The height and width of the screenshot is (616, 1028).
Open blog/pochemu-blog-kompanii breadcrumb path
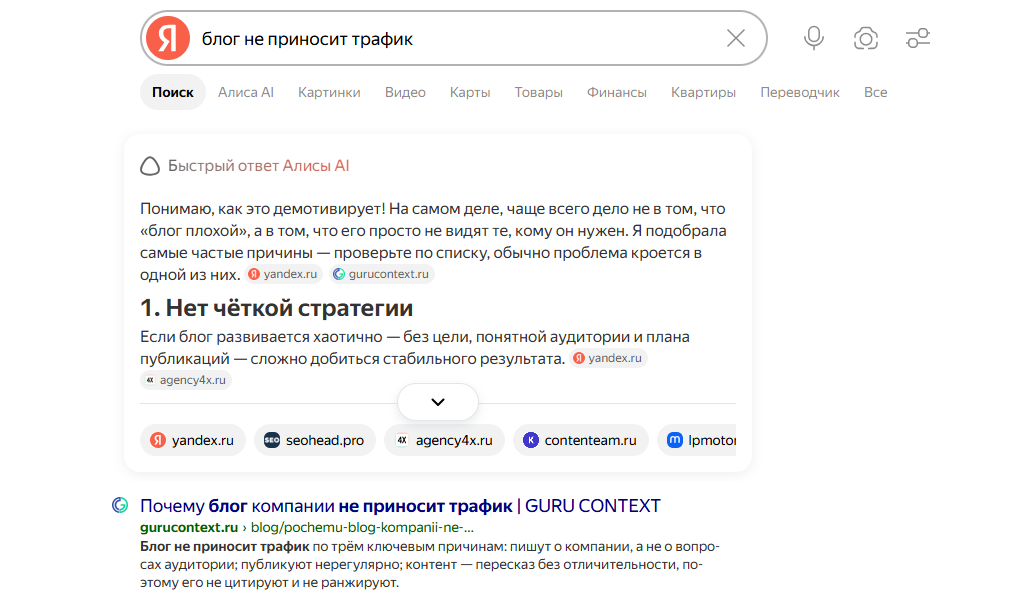(362, 528)
